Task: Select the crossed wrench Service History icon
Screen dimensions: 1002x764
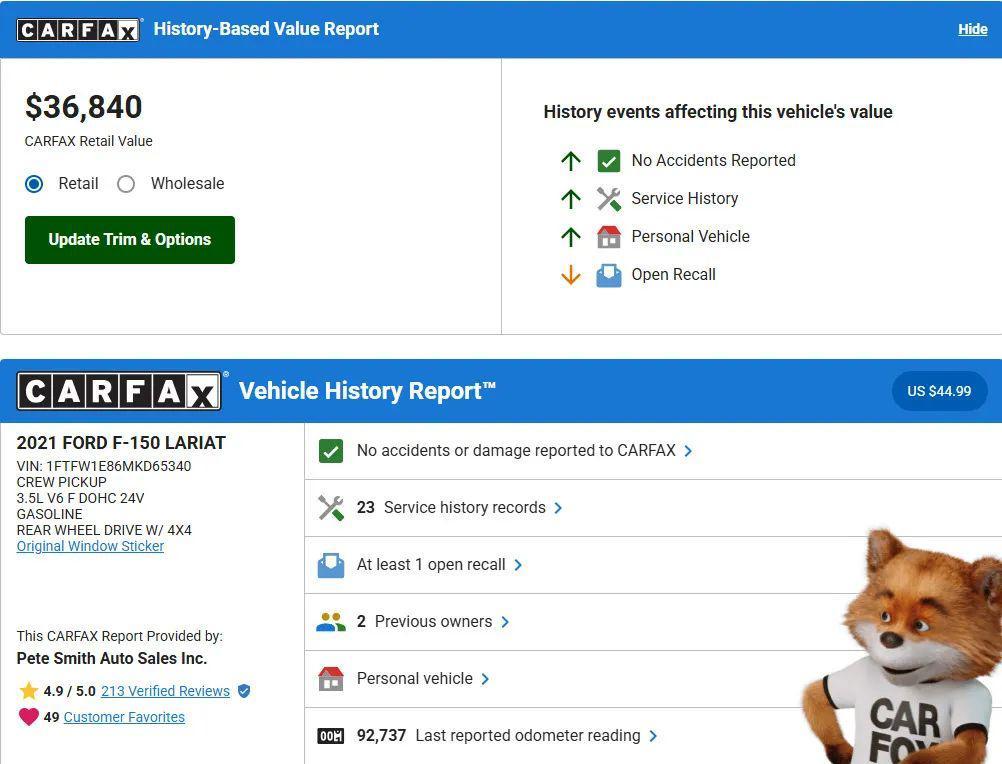Action: (608, 198)
